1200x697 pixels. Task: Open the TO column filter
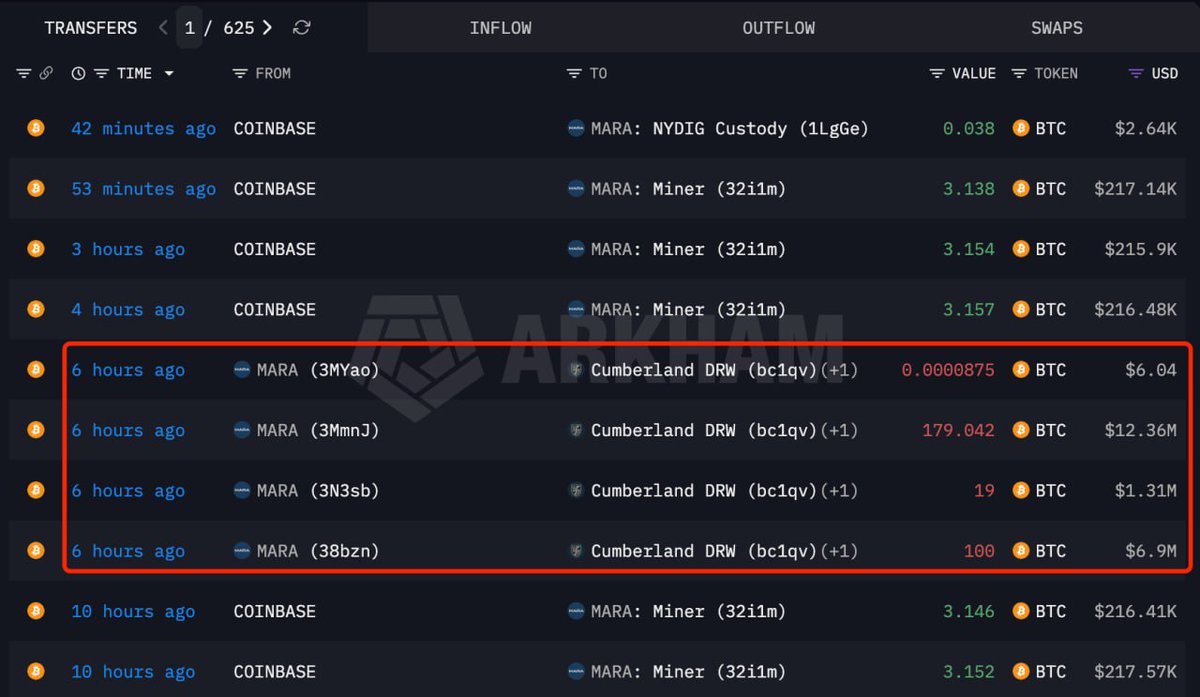tap(574, 74)
